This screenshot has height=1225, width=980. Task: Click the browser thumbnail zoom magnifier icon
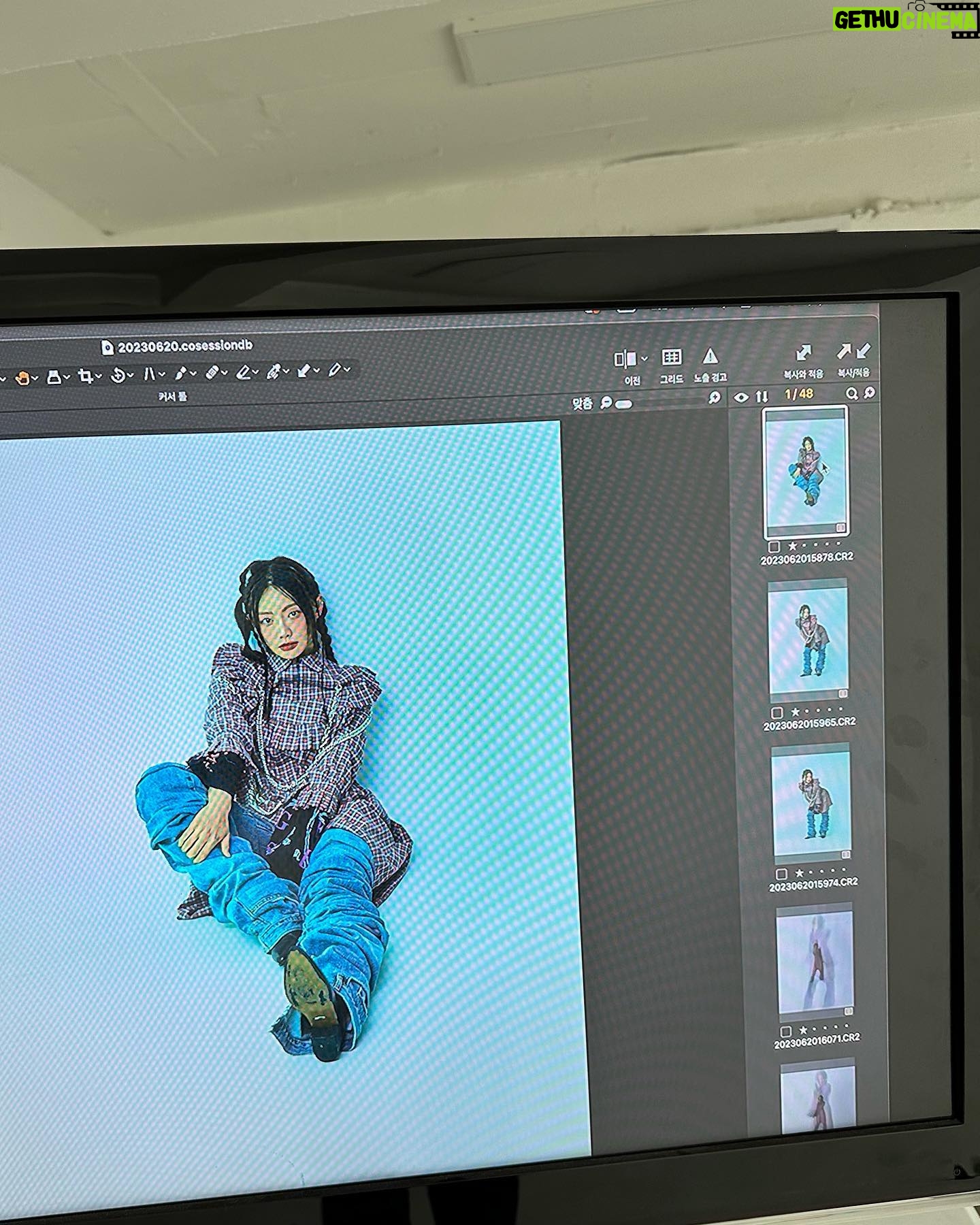(x=869, y=393)
